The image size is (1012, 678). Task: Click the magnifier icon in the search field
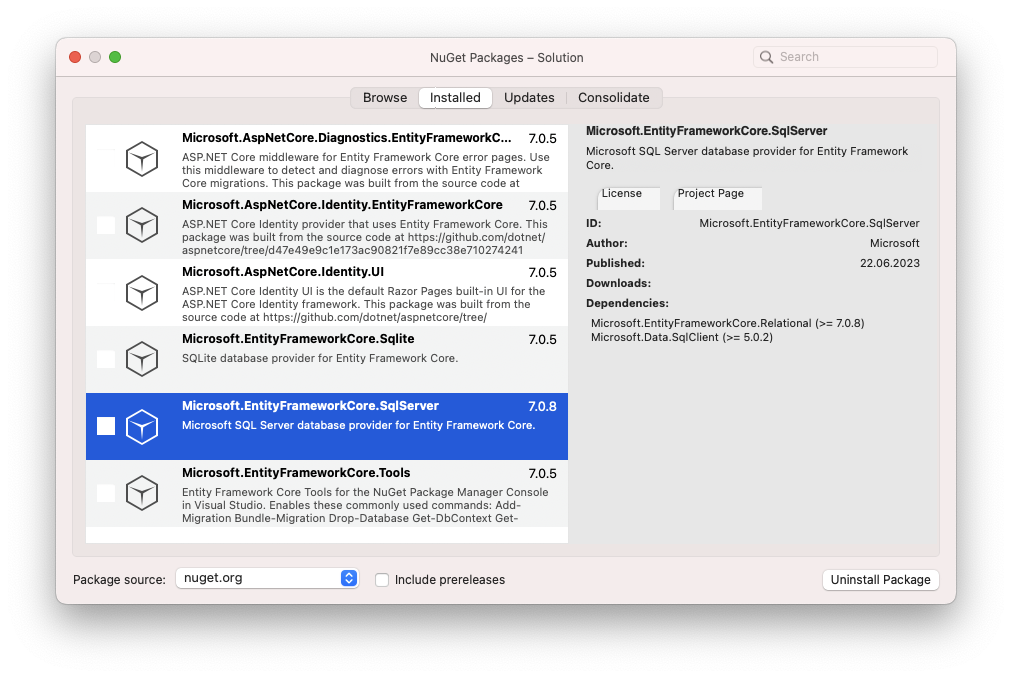click(x=766, y=57)
